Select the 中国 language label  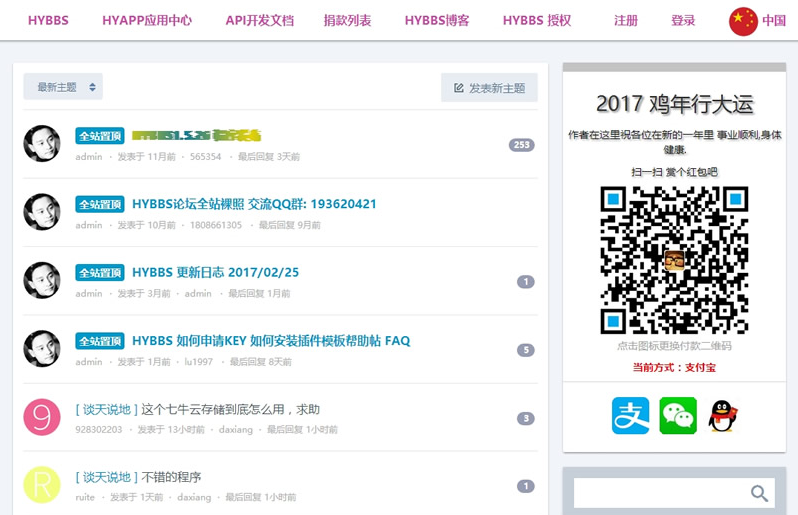(774, 20)
